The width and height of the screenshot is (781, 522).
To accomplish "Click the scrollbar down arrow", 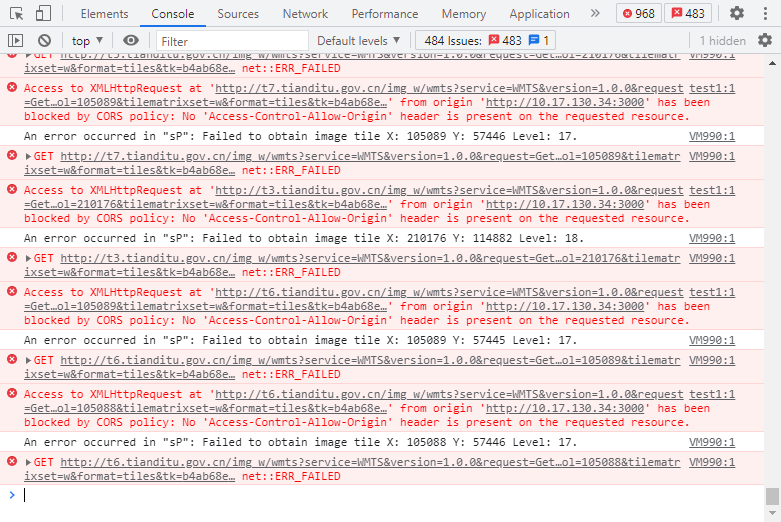I will coord(772,513).
